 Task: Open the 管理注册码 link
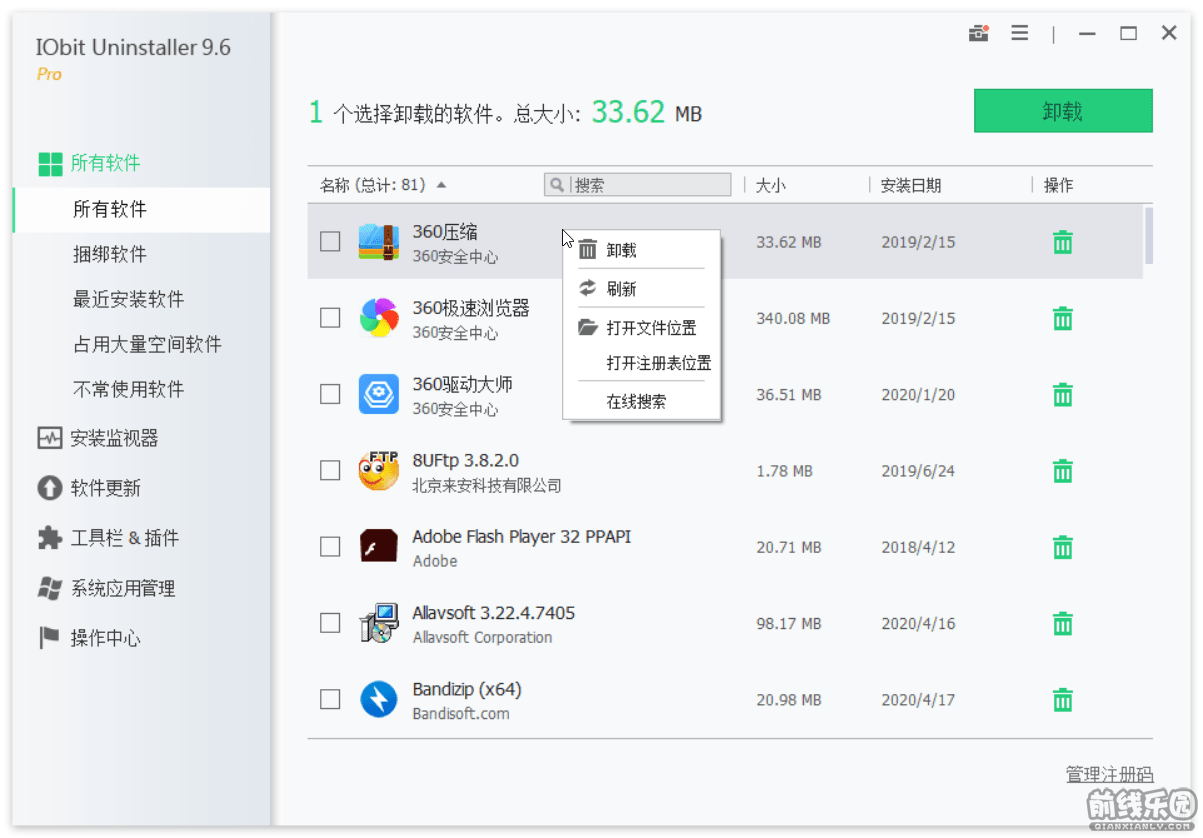pos(1109,775)
